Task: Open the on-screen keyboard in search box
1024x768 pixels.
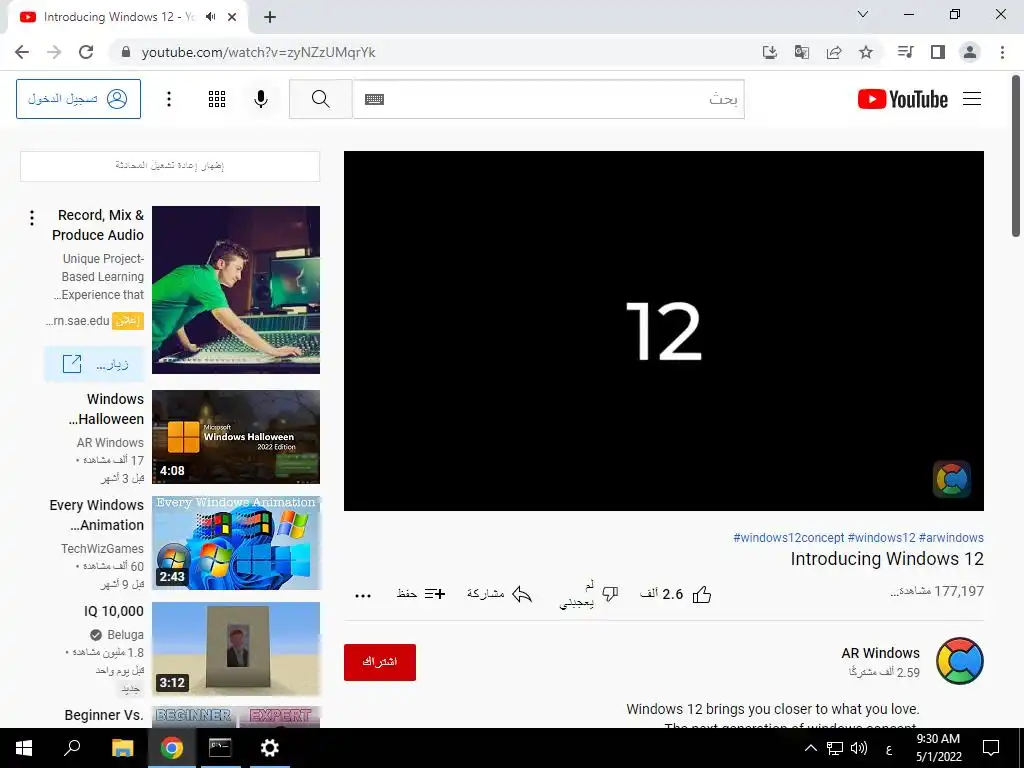Action: click(374, 99)
